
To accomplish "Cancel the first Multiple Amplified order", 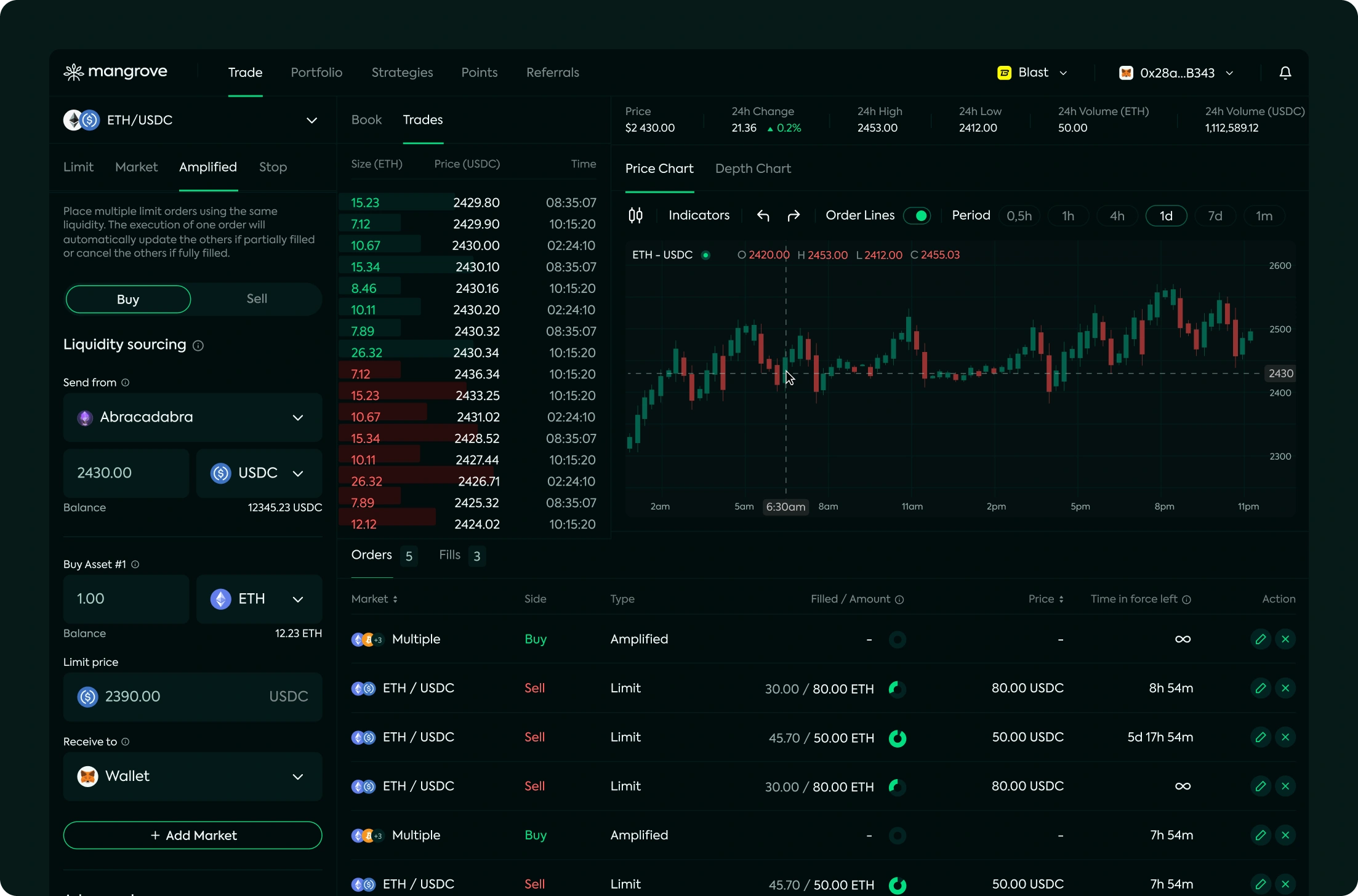I will [1285, 639].
